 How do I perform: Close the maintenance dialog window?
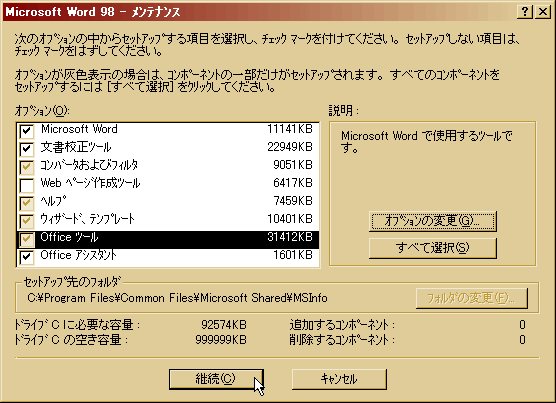coord(543,12)
